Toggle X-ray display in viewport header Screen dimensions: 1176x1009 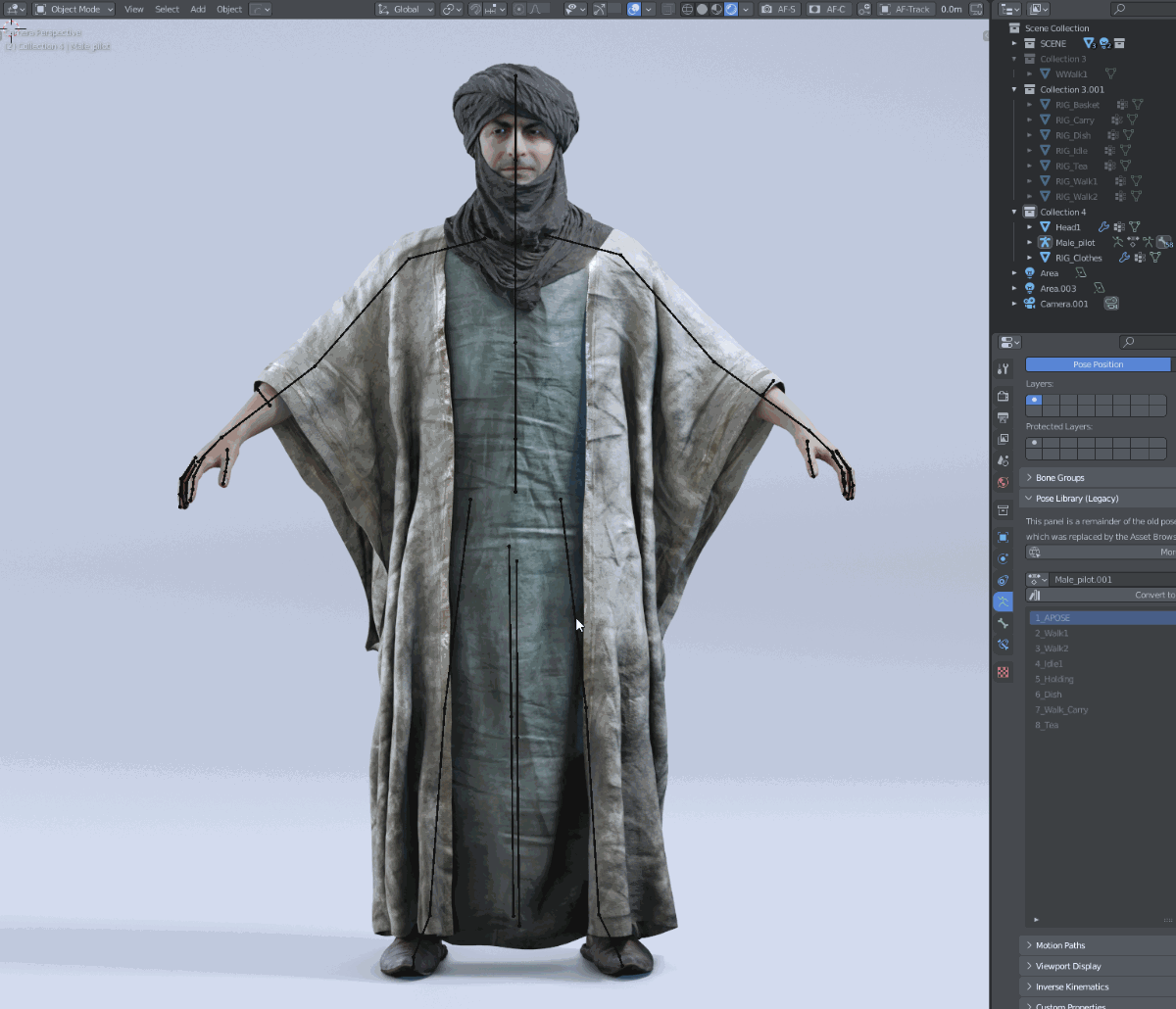pyautogui.click(x=668, y=9)
